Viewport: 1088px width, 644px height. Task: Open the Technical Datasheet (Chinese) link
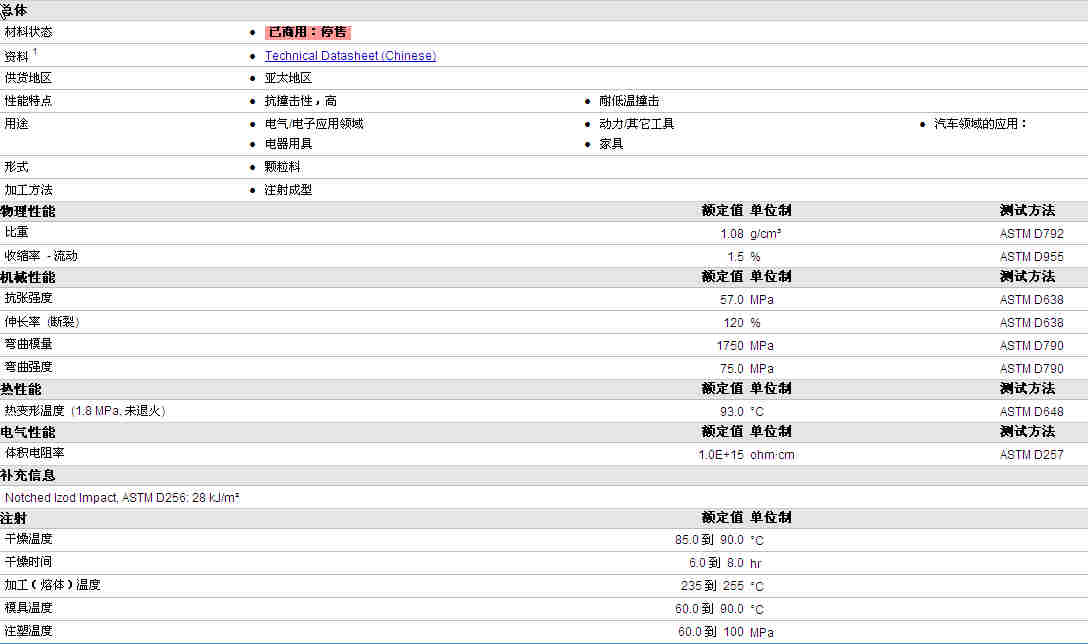point(350,56)
